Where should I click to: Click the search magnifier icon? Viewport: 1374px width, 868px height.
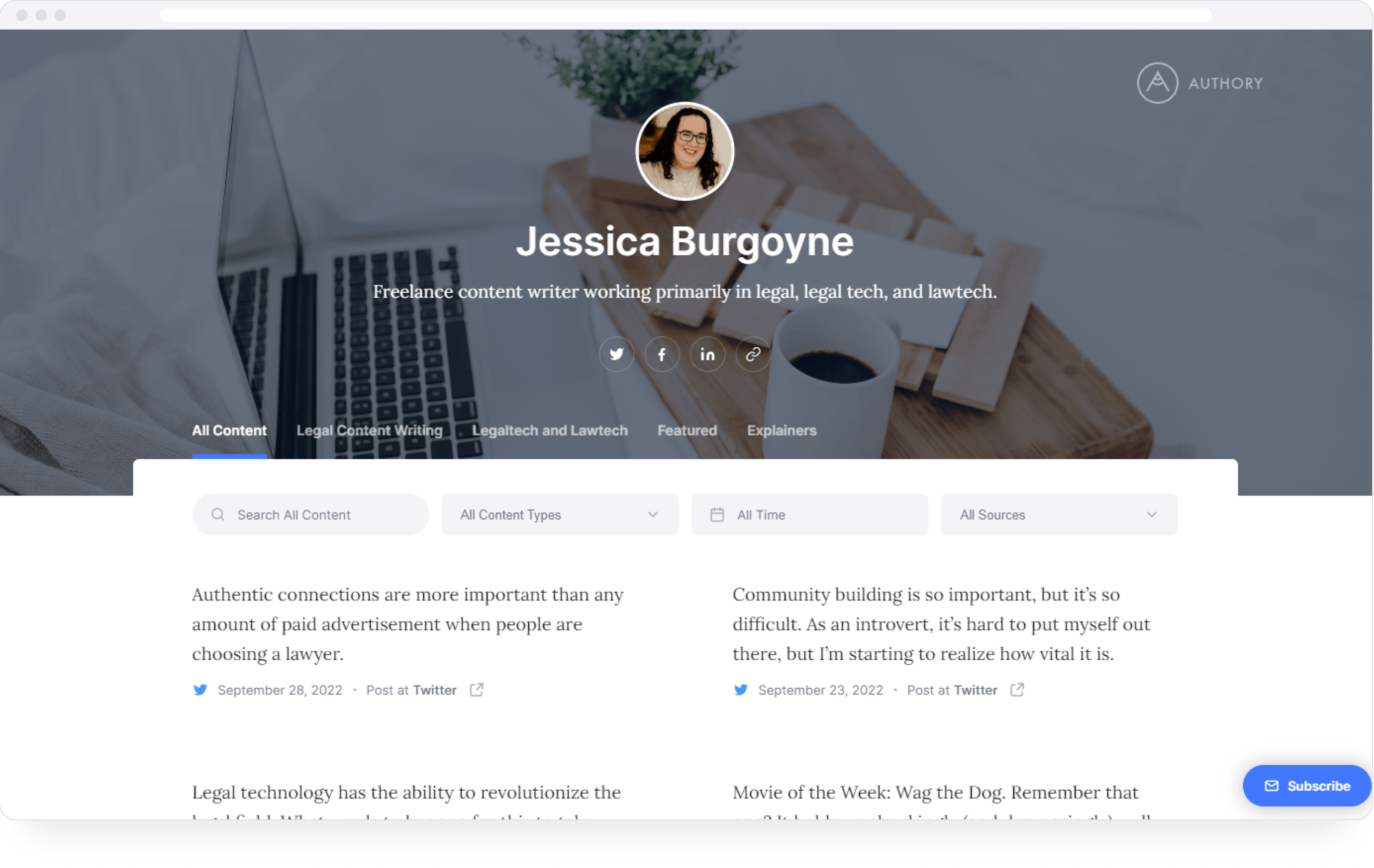point(217,515)
